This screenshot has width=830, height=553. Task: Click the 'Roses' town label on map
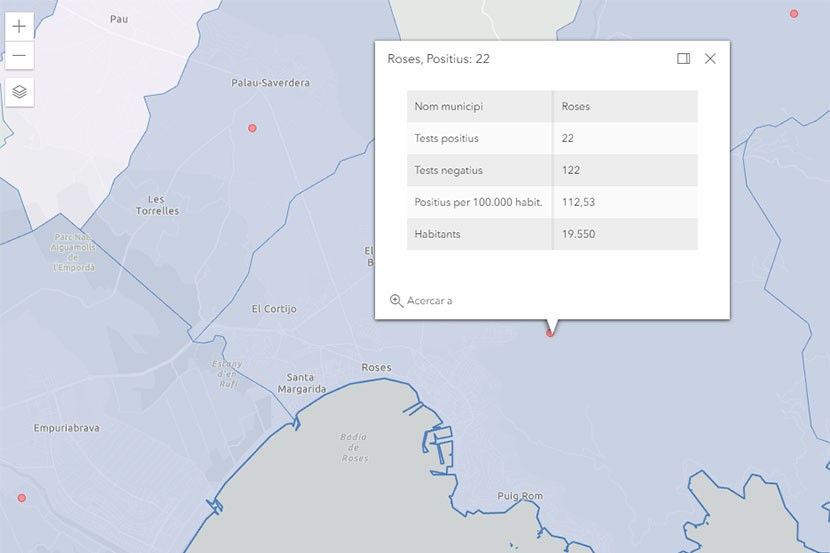376,367
